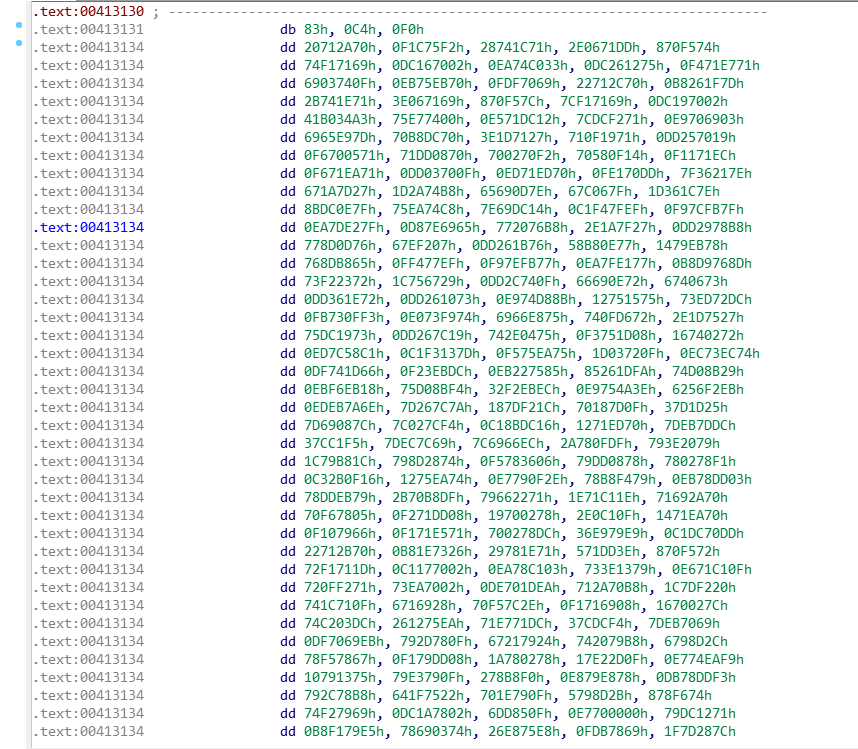This screenshot has height=749, width=858.
Task: Select dword value 870F574h
Action: click(688, 48)
